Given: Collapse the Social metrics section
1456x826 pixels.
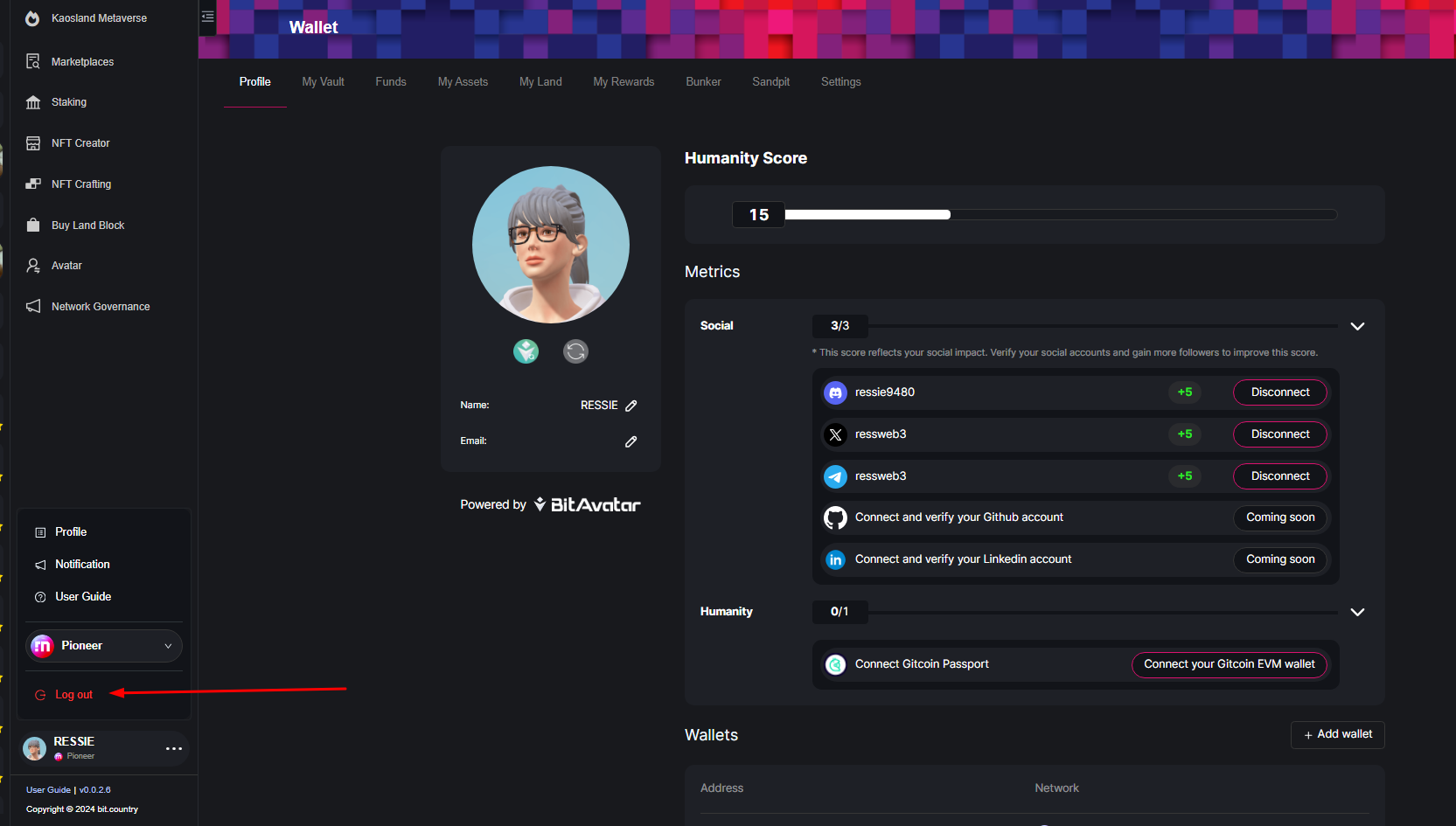Looking at the screenshot, I should [1357, 326].
